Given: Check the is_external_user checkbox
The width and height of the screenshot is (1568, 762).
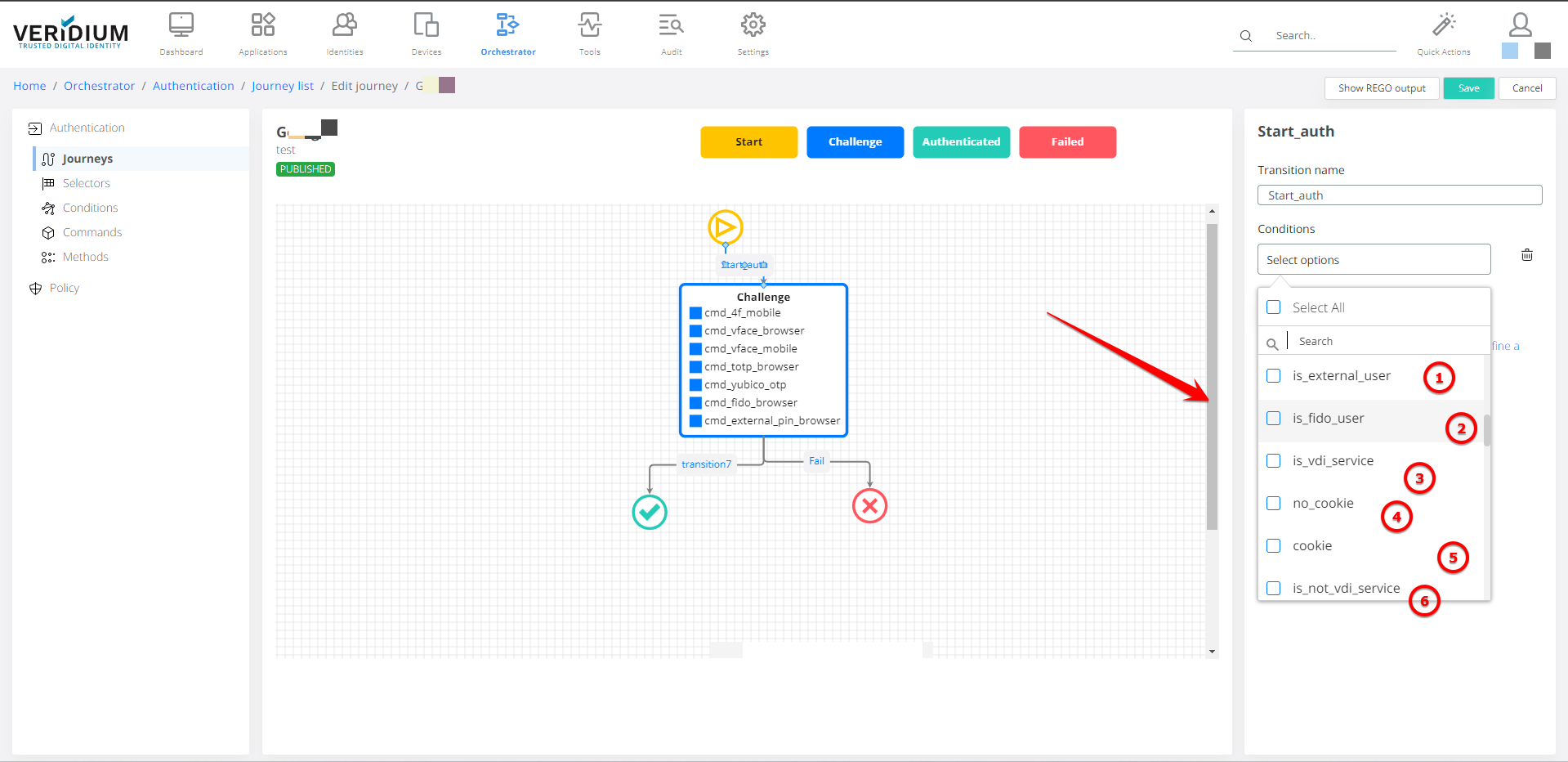Looking at the screenshot, I should coord(1273,376).
